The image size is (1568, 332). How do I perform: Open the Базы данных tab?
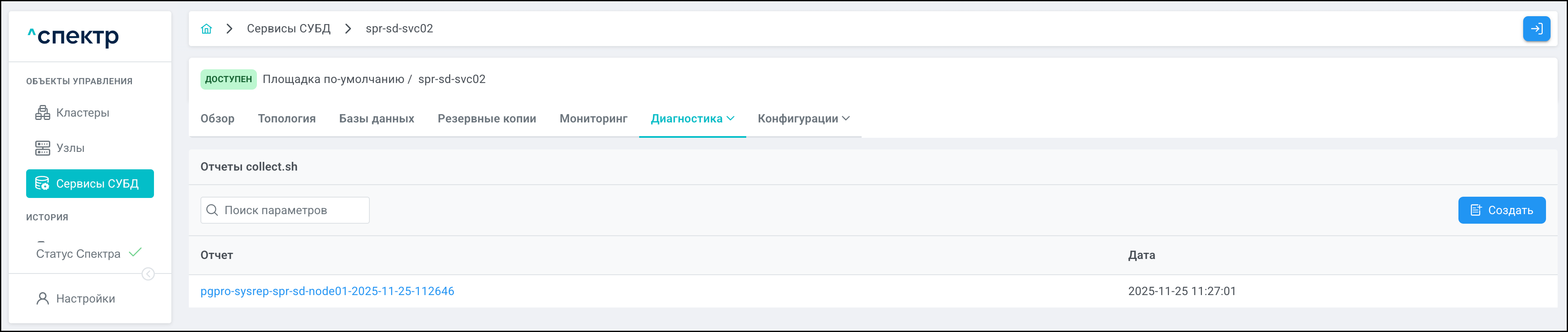(x=376, y=119)
